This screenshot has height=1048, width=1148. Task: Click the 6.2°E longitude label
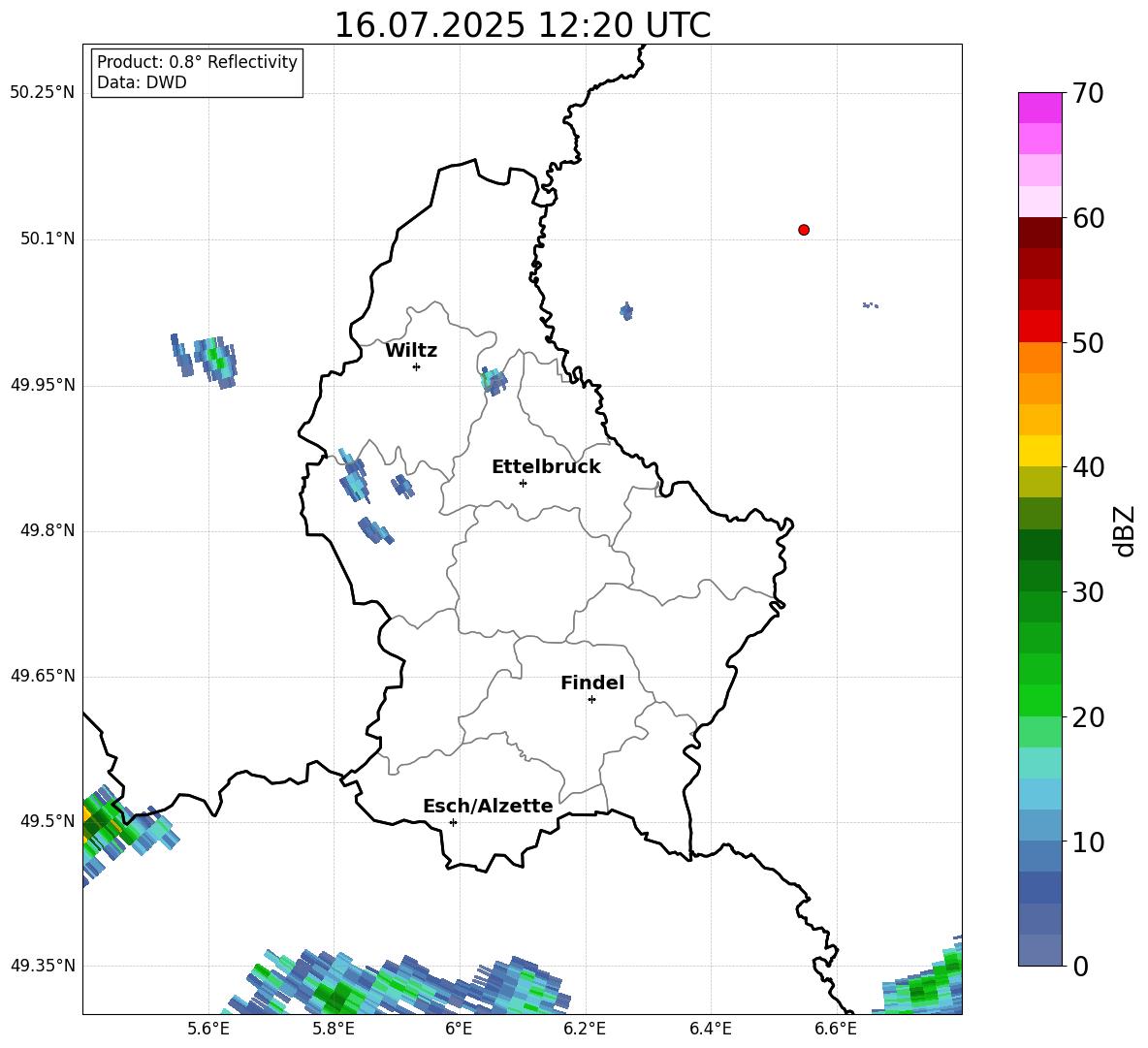pos(585,1030)
